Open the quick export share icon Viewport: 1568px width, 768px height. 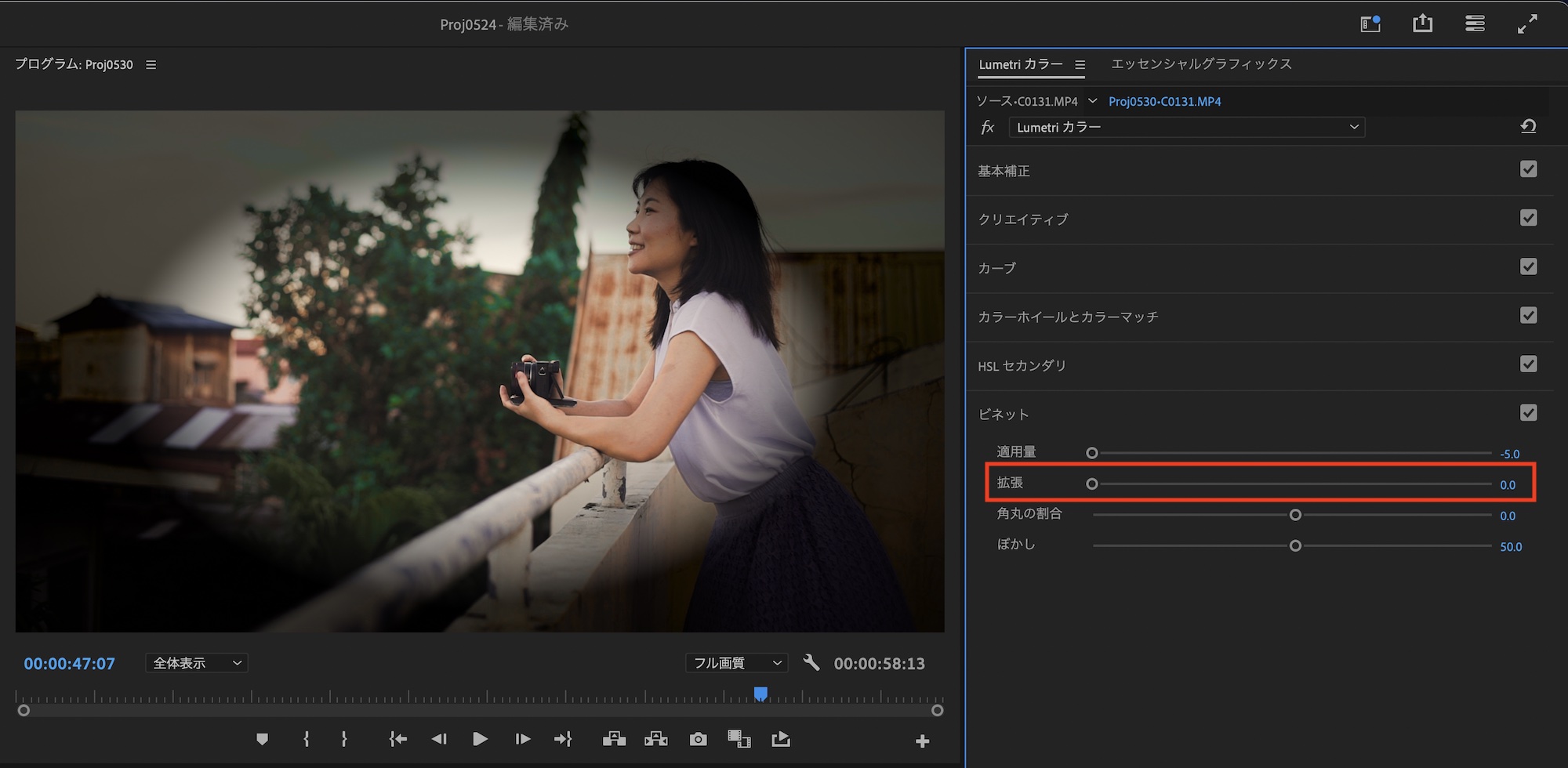point(1422,24)
